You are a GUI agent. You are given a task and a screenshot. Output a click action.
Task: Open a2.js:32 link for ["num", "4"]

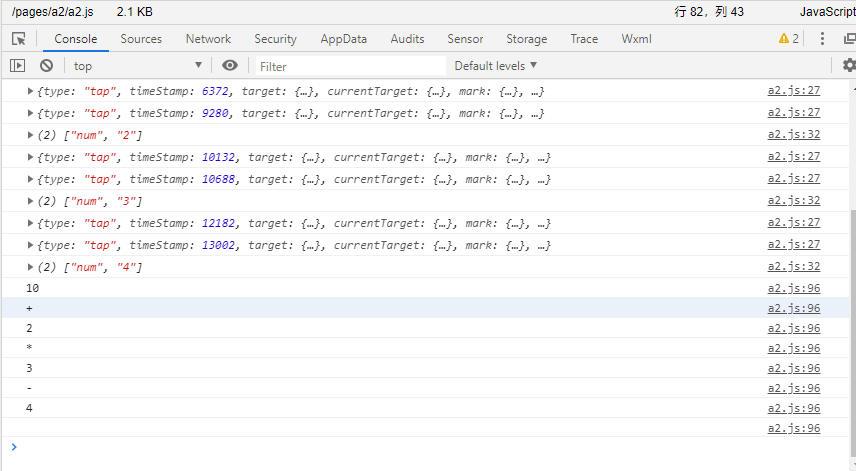(x=794, y=266)
